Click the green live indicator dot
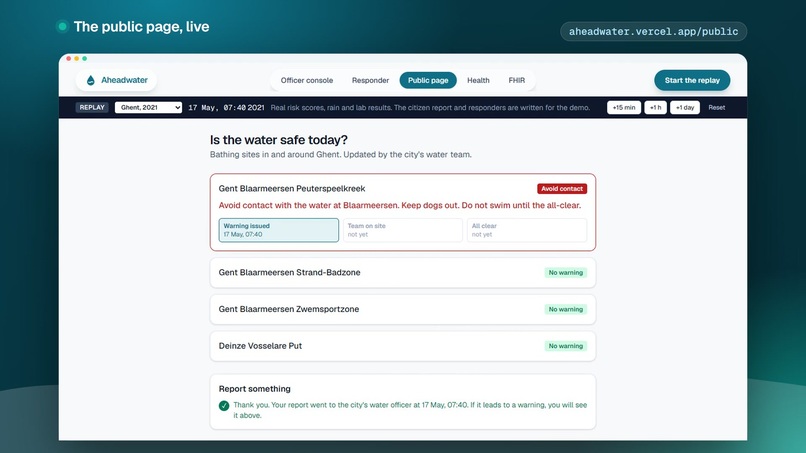Screen dimensions: 806x453 coord(62,26)
